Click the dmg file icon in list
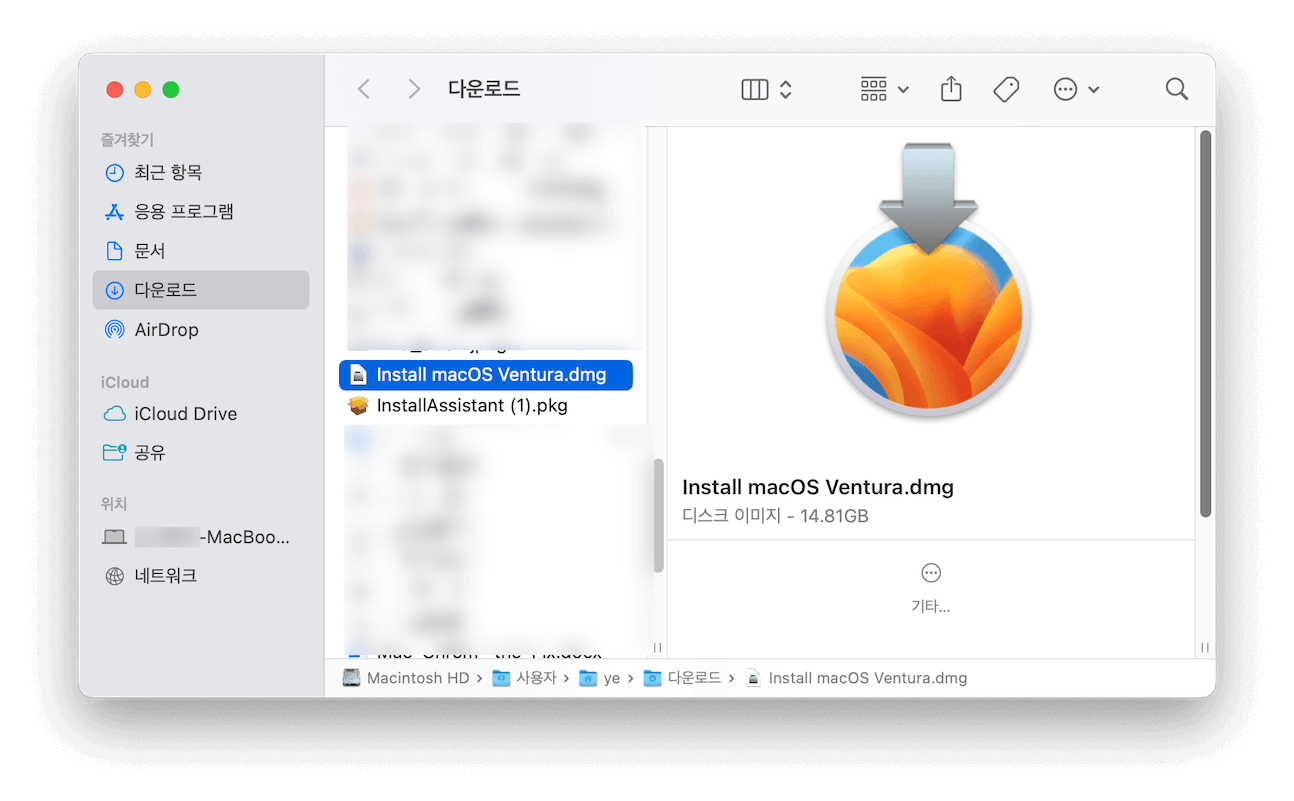The height and width of the screenshot is (801, 1294). coord(358,375)
